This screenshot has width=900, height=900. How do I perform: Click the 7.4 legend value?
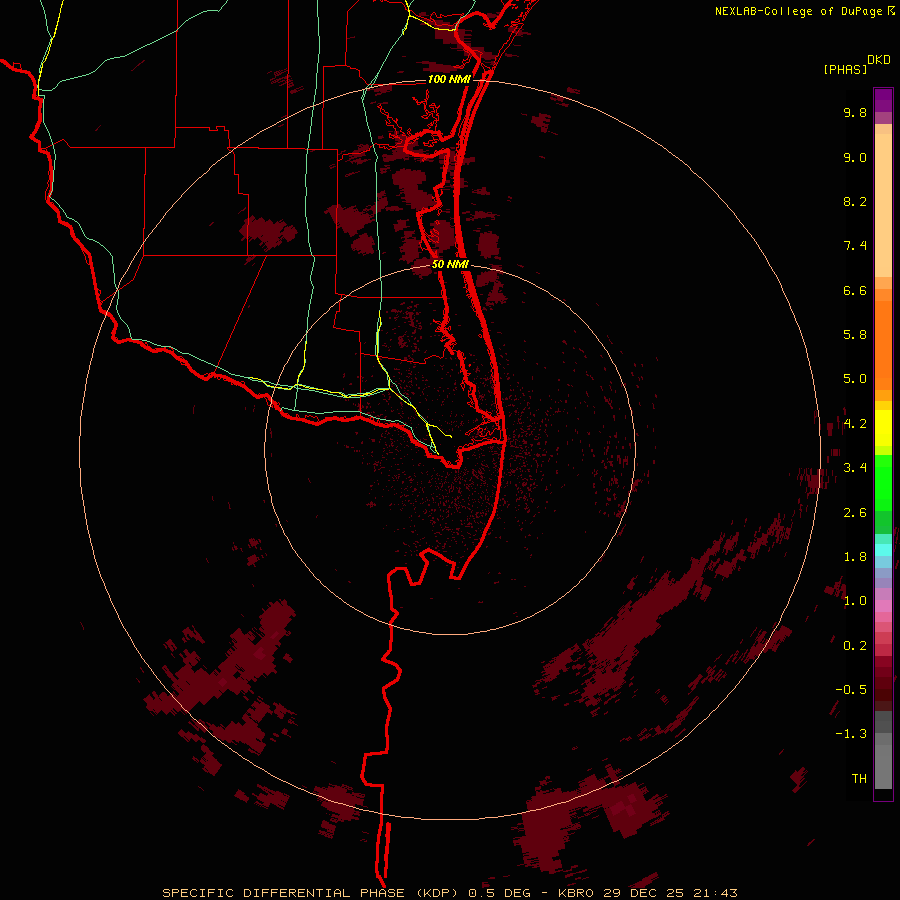click(x=855, y=246)
